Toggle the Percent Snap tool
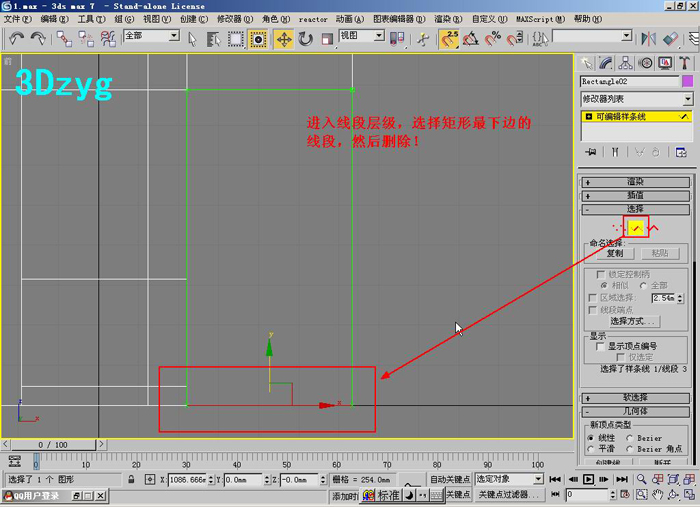The height and width of the screenshot is (507, 700). (493, 39)
